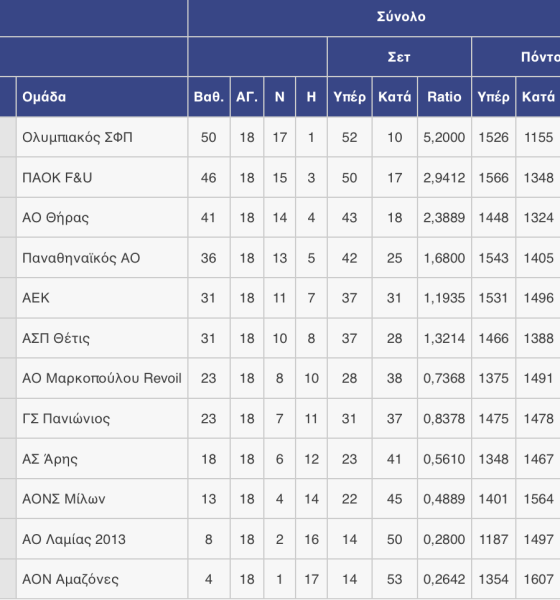Image resolution: width=560 pixels, height=600 pixels.
Task: Click the ΑΣ Άρης team name
Action: click(x=50, y=459)
